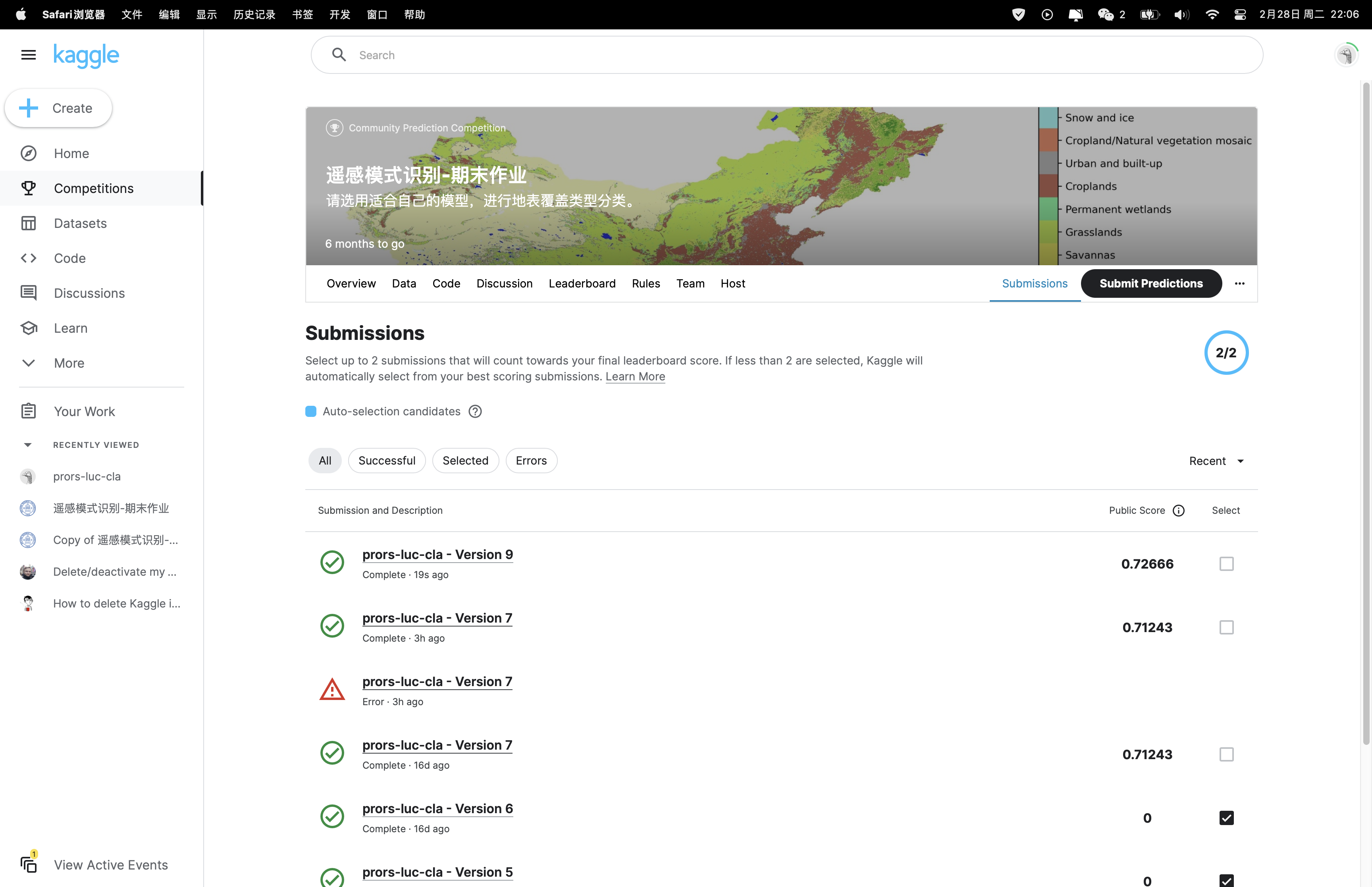
Task: Open the Recent sort dropdown
Action: 1216,461
